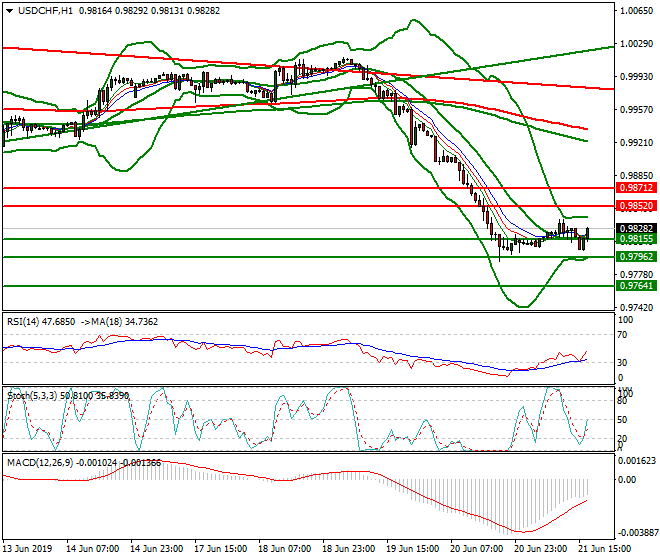This screenshot has height=560, width=660.
Task: Click the 13 Jun 2019 date label
Action: pyautogui.click(x=27, y=549)
